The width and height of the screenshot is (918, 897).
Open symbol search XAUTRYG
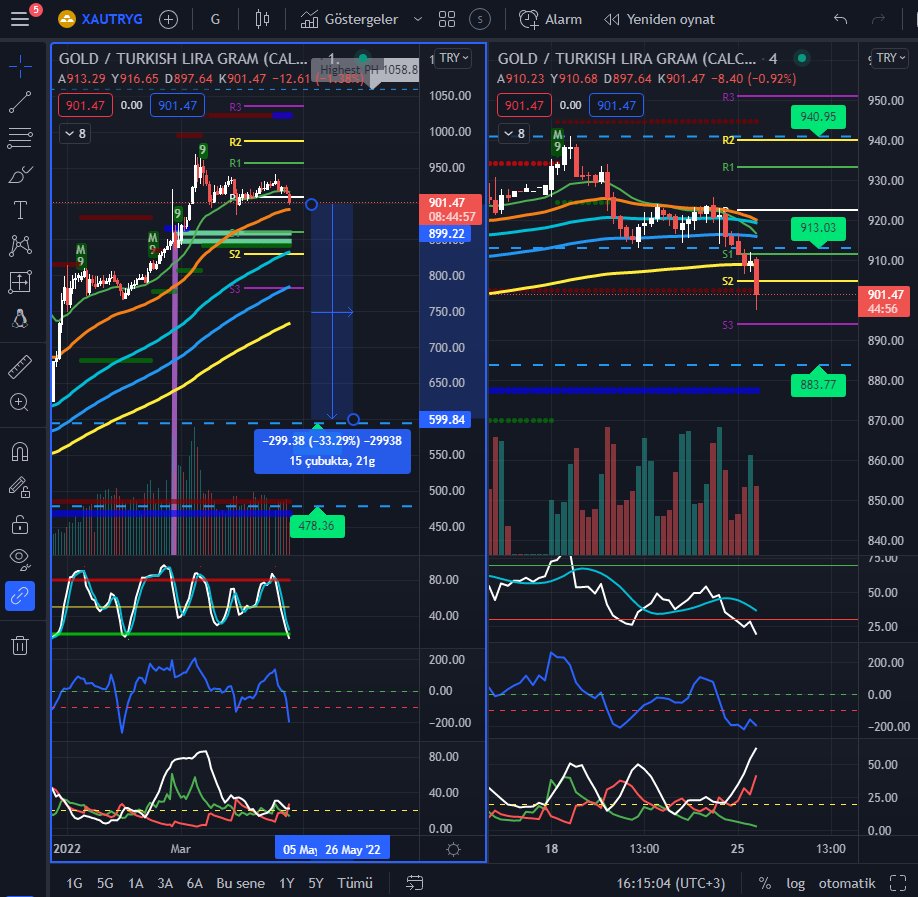click(x=100, y=19)
